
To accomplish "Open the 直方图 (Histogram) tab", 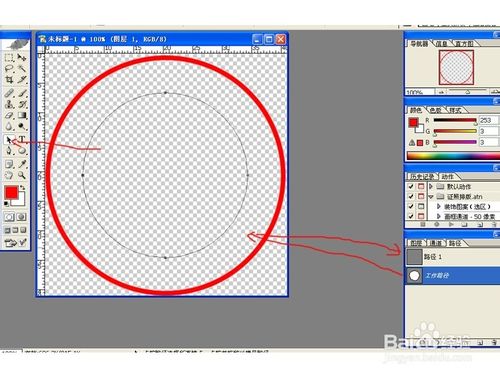I will [464, 44].
